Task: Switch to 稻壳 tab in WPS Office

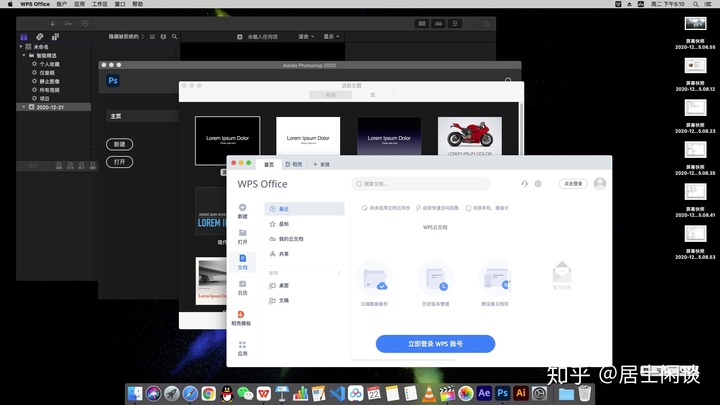Action: [x=294, y=164]
